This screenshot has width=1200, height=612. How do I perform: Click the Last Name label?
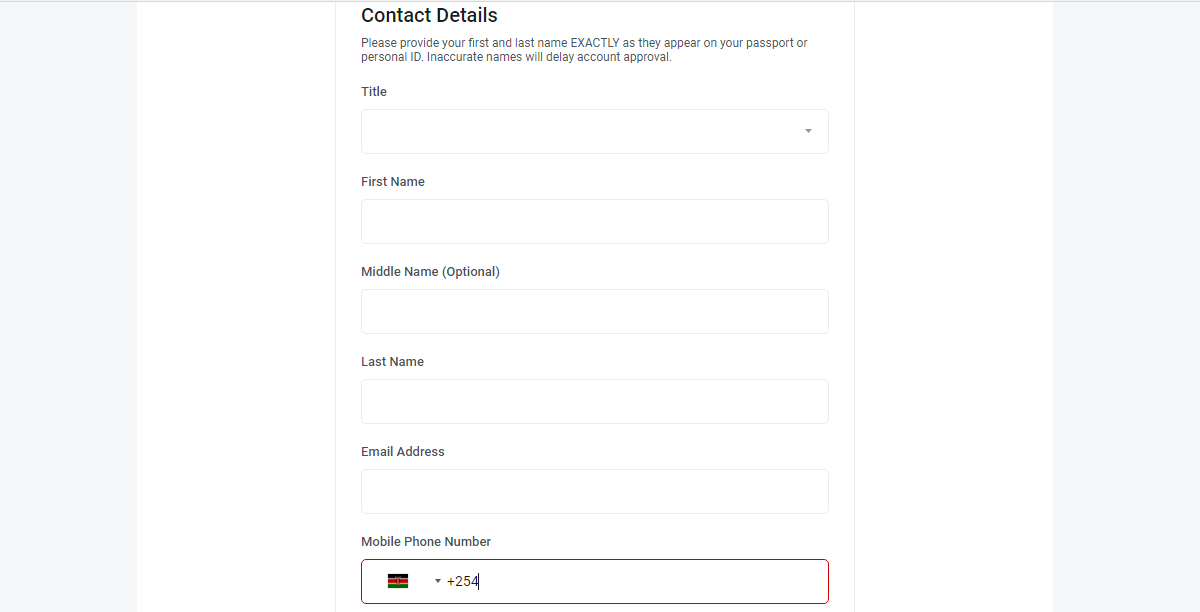(x=392, y=361)
